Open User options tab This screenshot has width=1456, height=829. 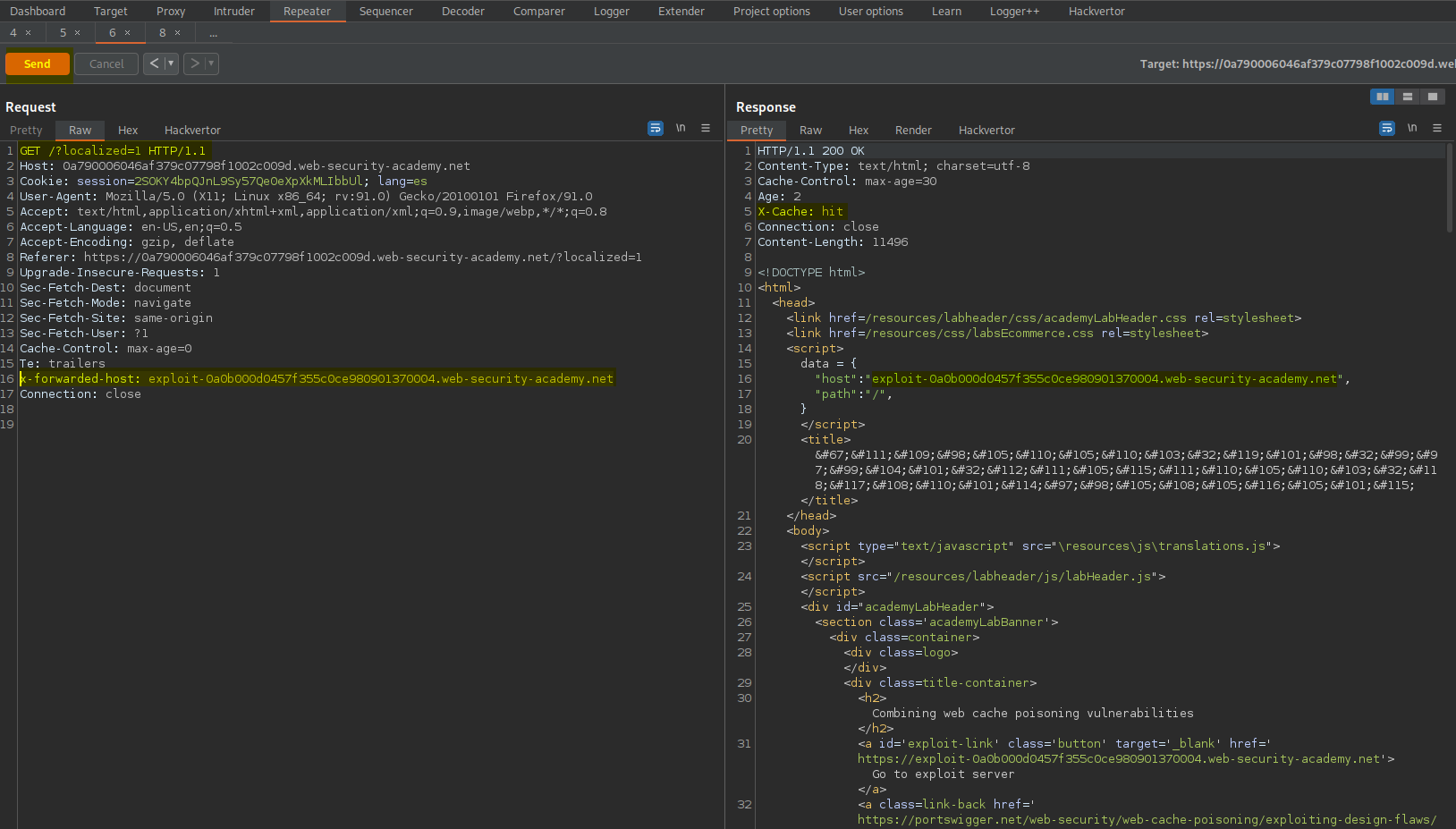(871, 12)
